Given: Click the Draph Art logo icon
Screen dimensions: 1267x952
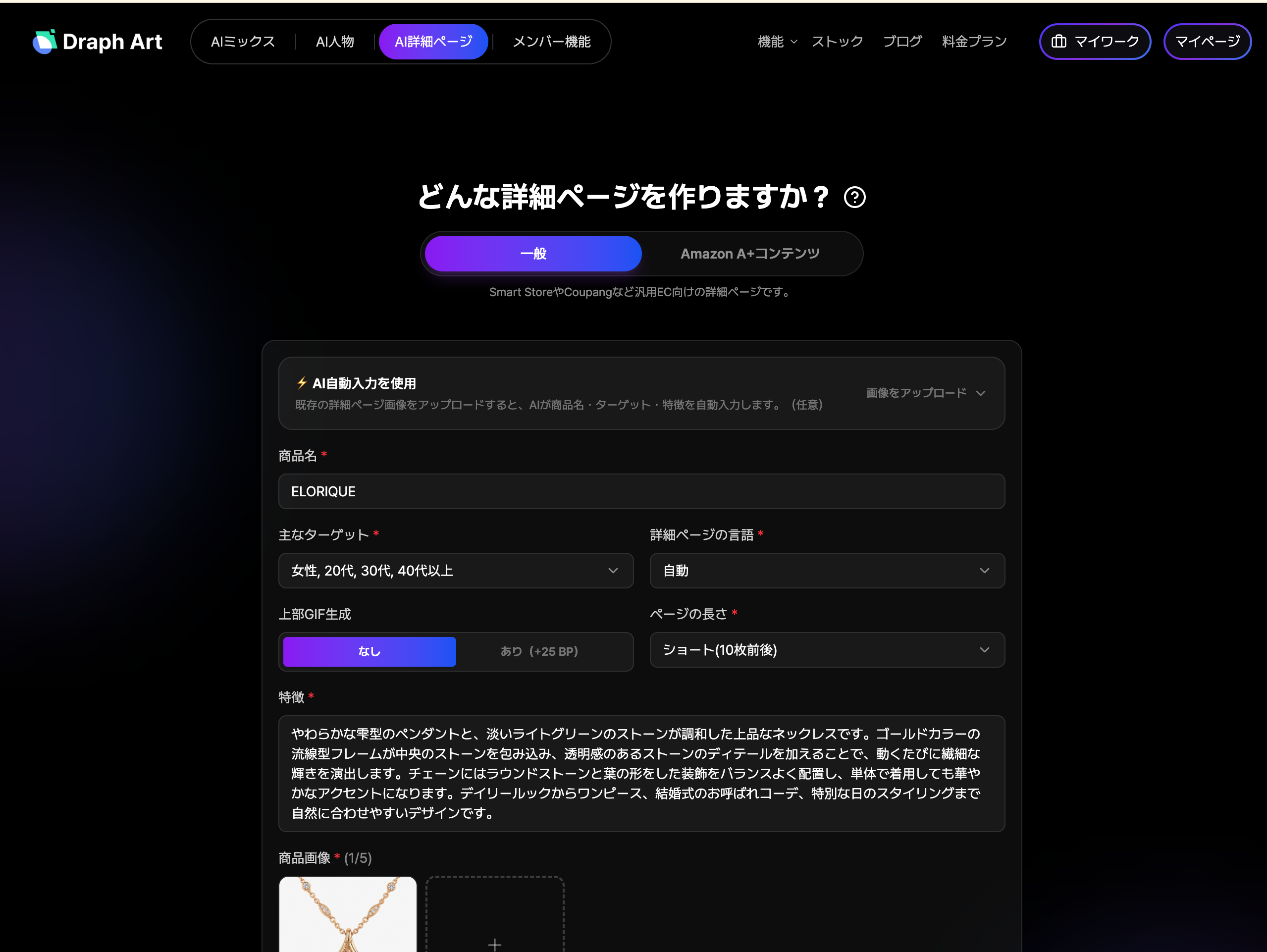Looking at the screenshot, I should 45,42.
